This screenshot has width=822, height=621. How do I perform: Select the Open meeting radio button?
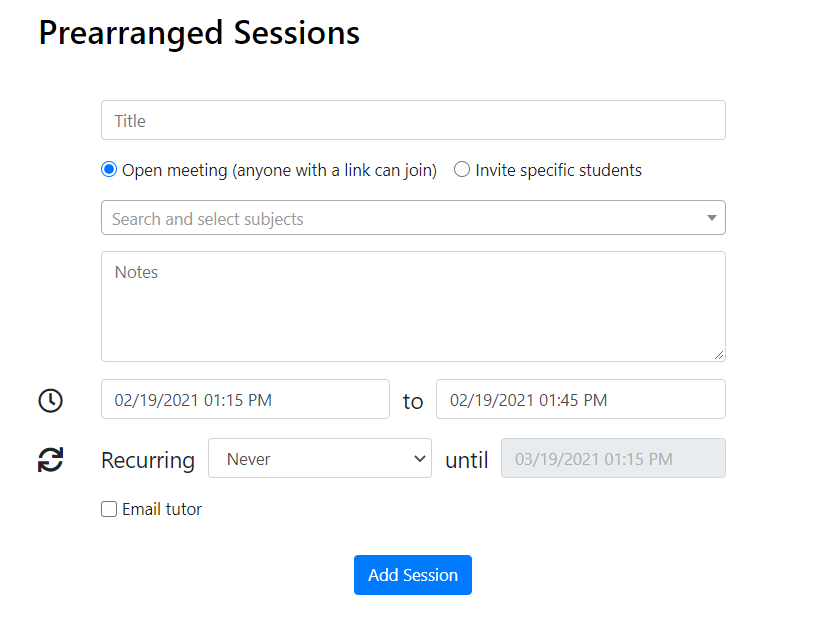pos(109,170)
